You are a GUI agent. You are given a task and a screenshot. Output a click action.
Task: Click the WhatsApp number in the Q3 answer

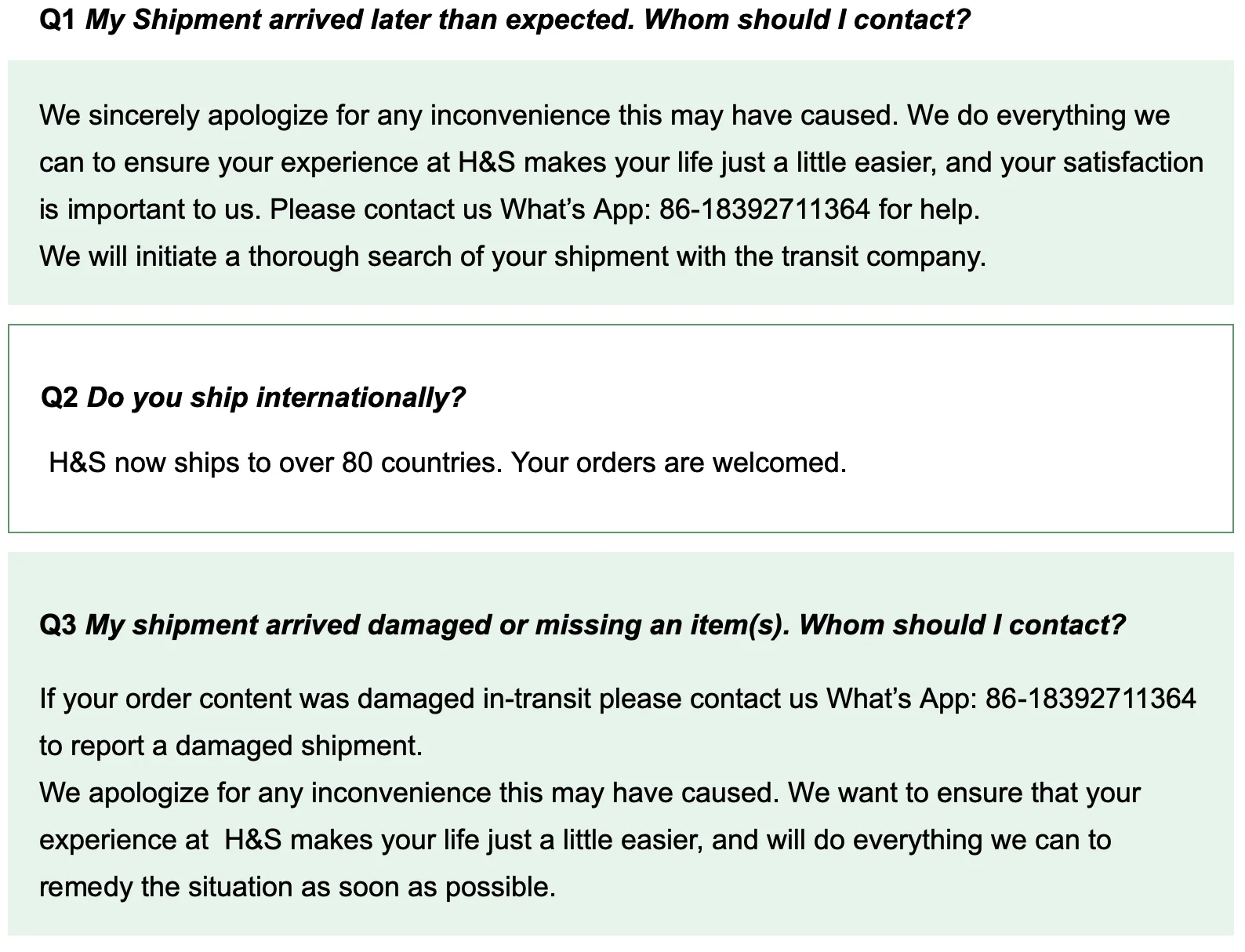click(x=1091, y=698)
